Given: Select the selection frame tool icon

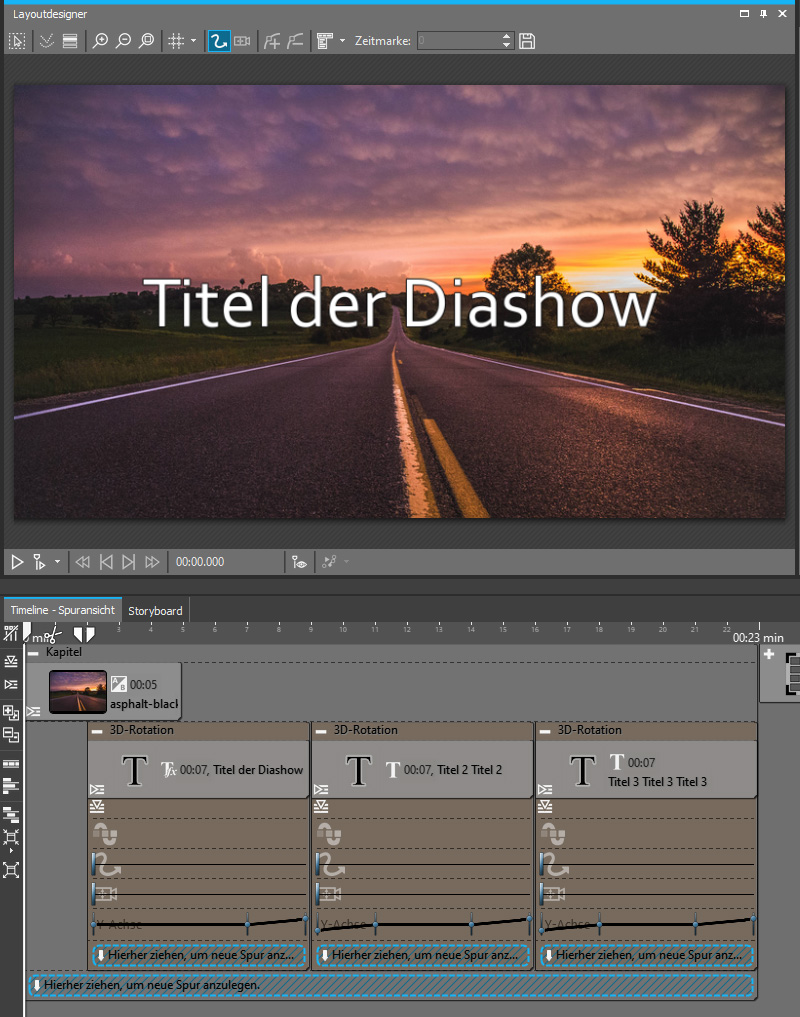Looking at the screenshot, I should point(17,41).
